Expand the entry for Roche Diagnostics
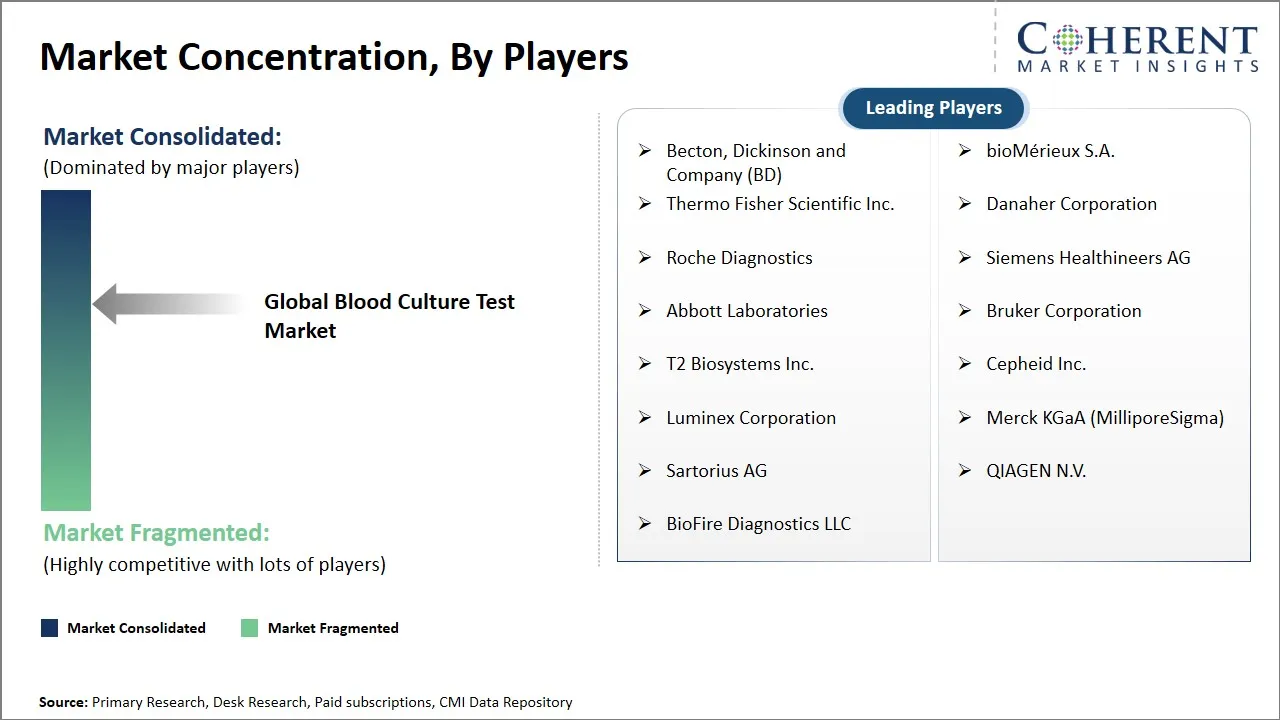Viewport: 1280px width, 720px height. pyautogui.click(x=739, y=257)
